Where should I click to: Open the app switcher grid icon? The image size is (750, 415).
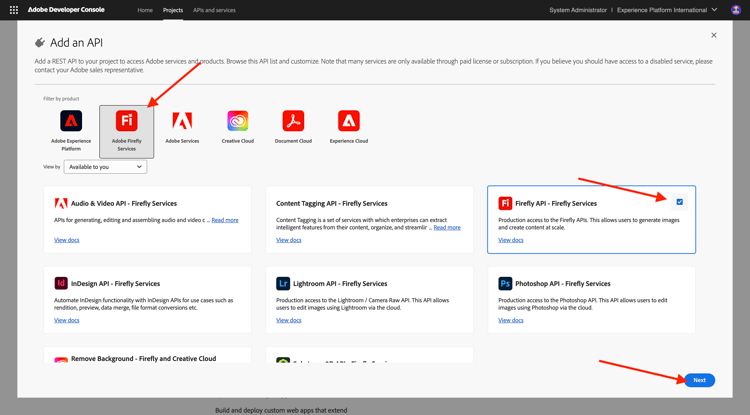[14, 10]
